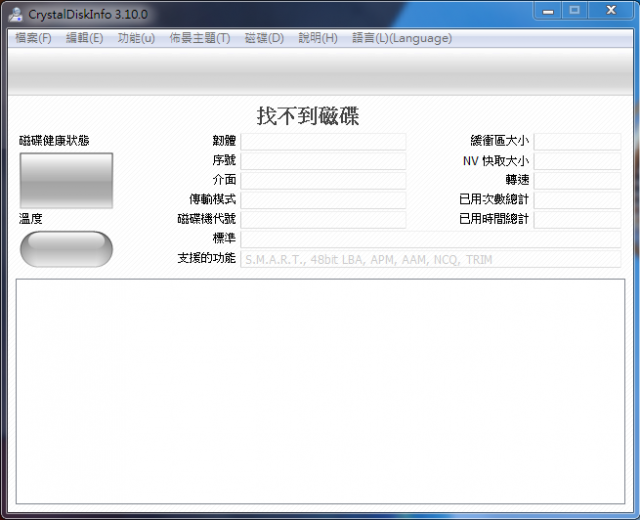Viewport: 640px width, 520px height.
Task: Open the 檔案(F) menu
Action: pos(33,38)
